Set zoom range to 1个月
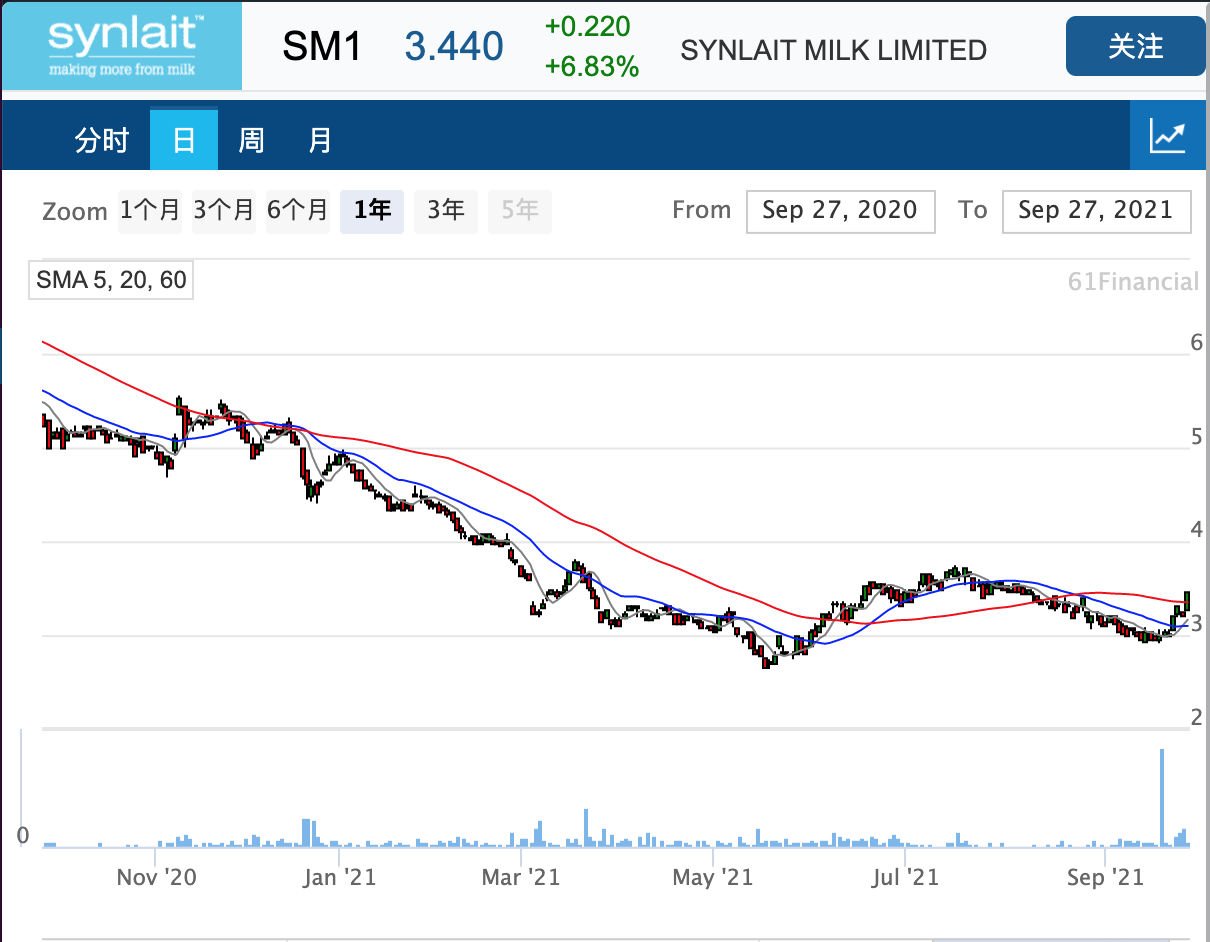1210x942 pixels. click(x=150, y=211)
